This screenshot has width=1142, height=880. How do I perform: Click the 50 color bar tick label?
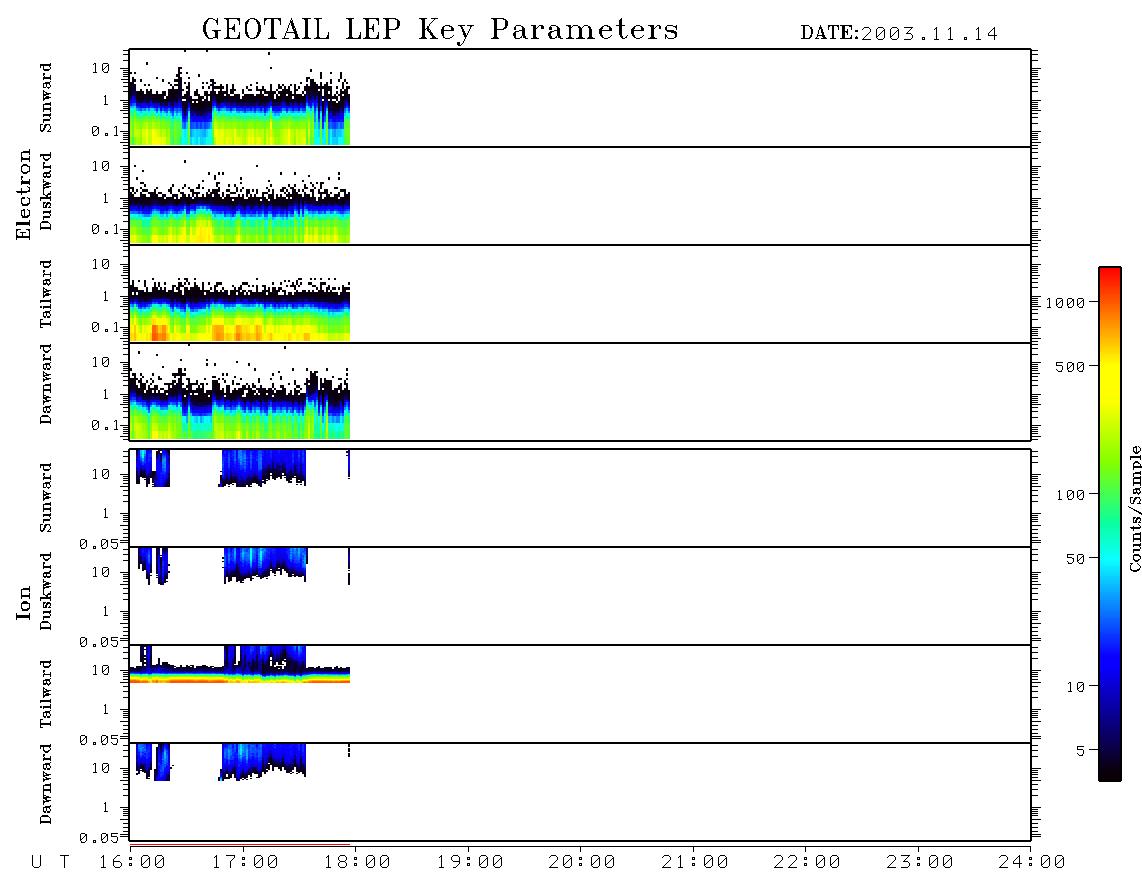[1075, 559]
